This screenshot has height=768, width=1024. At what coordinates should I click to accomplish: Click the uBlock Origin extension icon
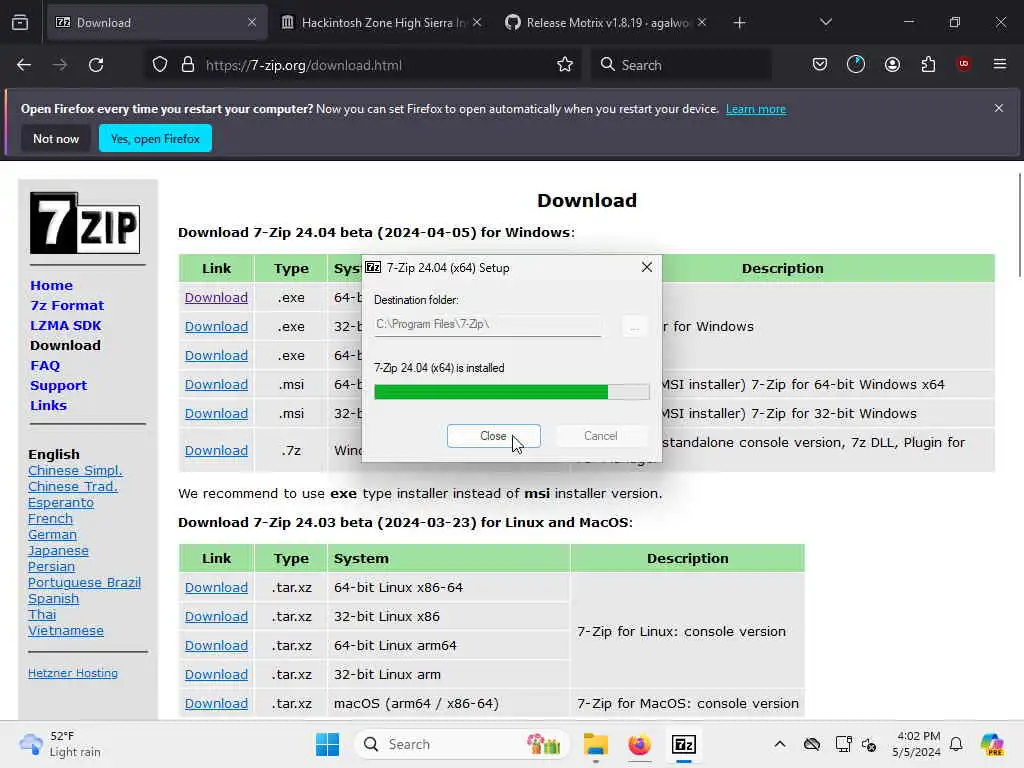coord(963,64)
